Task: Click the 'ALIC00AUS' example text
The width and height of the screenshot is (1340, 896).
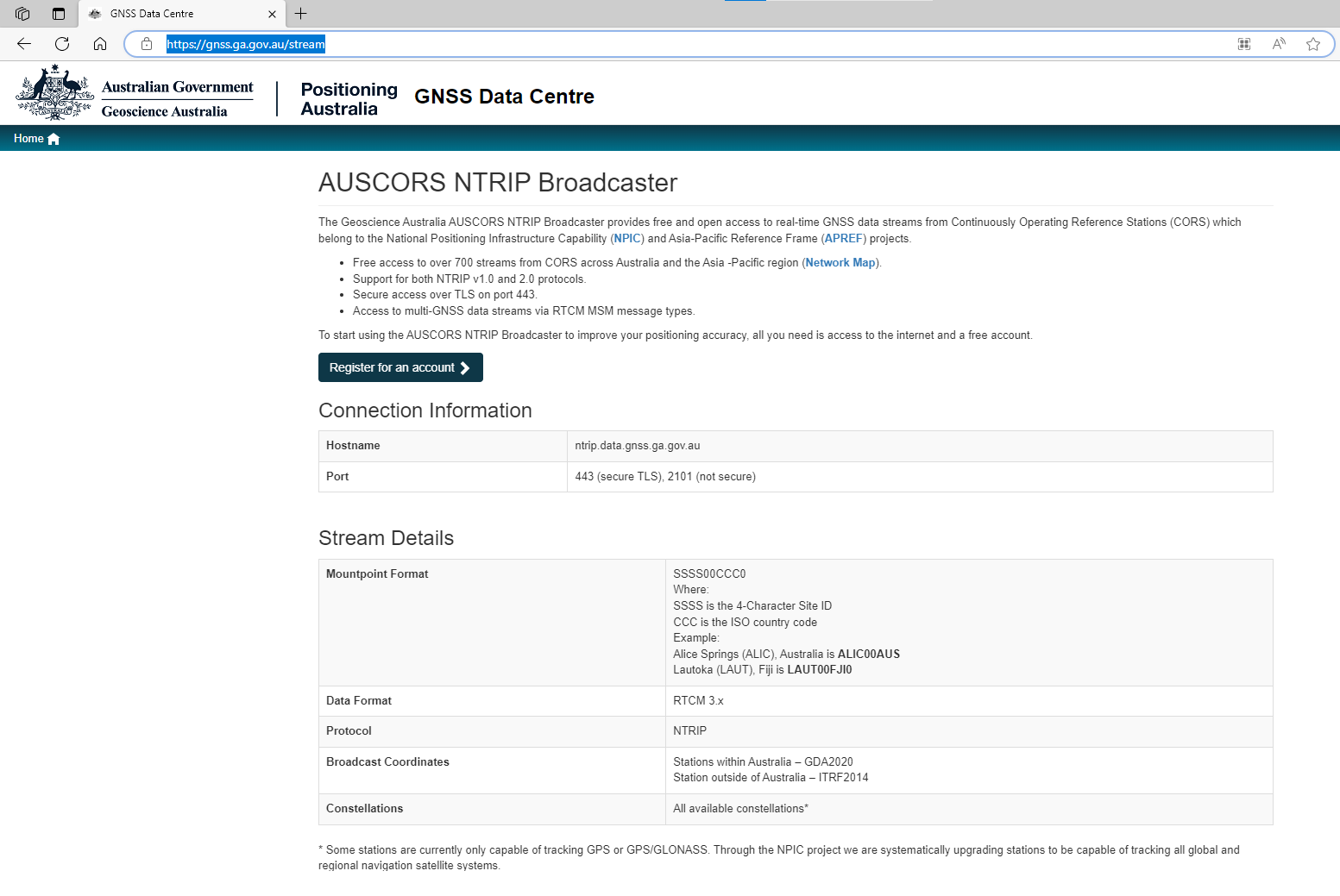Action: point(869,655)
